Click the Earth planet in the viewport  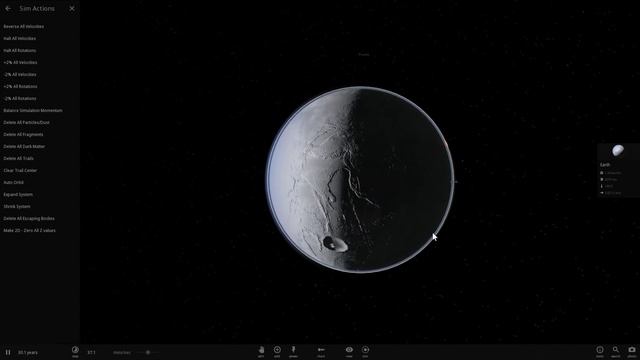coord(360,180)
